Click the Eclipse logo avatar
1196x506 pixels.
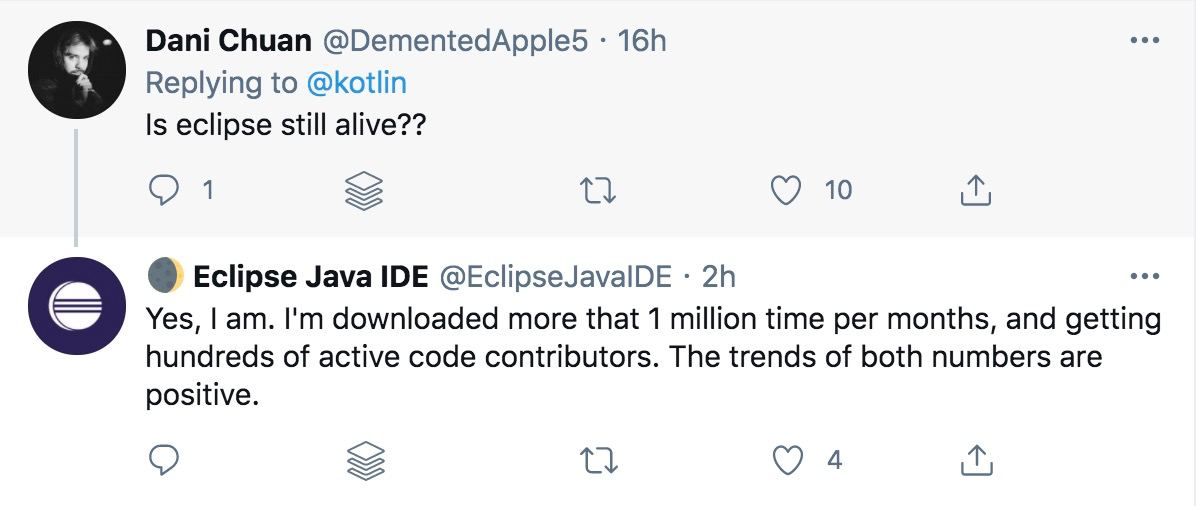pos(76,305)
